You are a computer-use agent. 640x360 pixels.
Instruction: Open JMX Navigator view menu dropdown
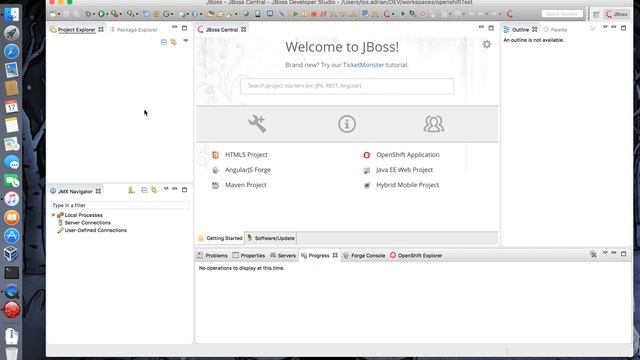click(166, 189)
